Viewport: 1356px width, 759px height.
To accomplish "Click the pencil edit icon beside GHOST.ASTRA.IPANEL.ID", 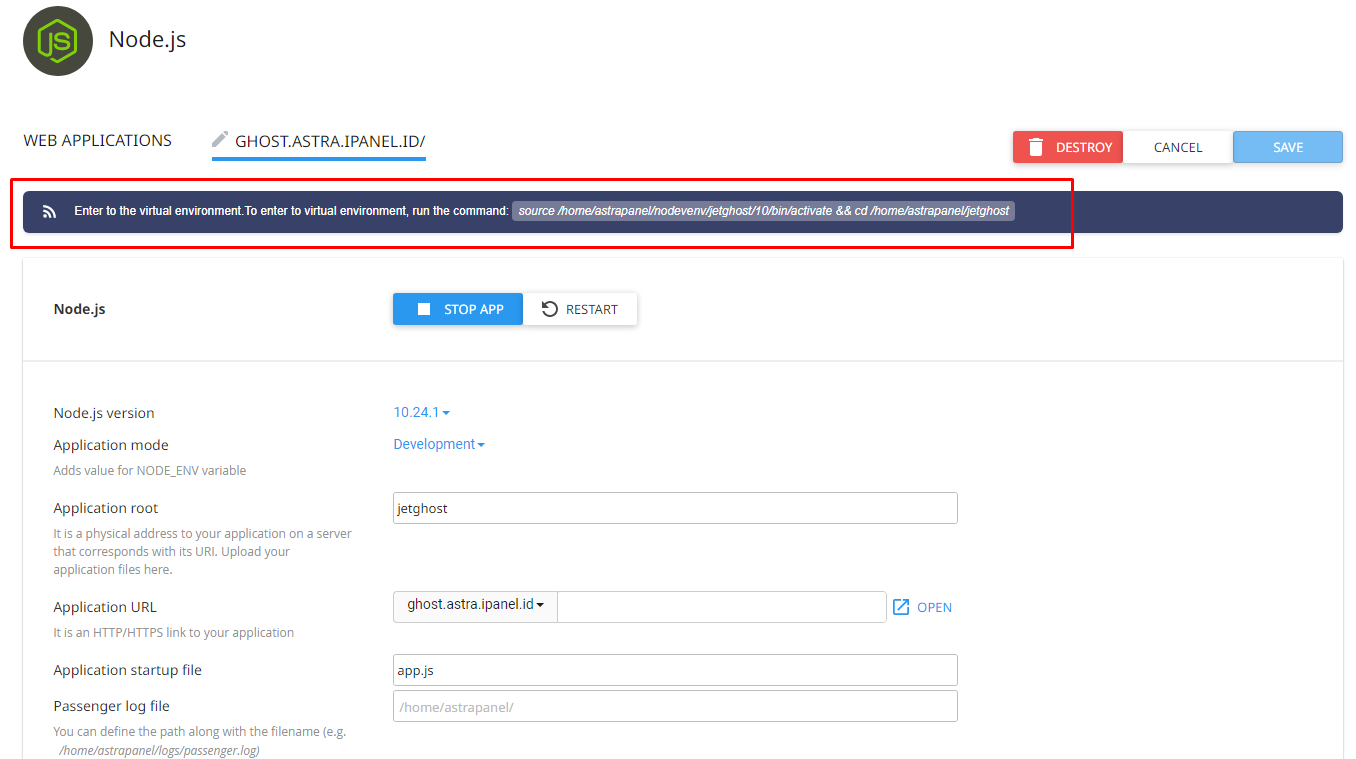I will click(x=220, y=140).
